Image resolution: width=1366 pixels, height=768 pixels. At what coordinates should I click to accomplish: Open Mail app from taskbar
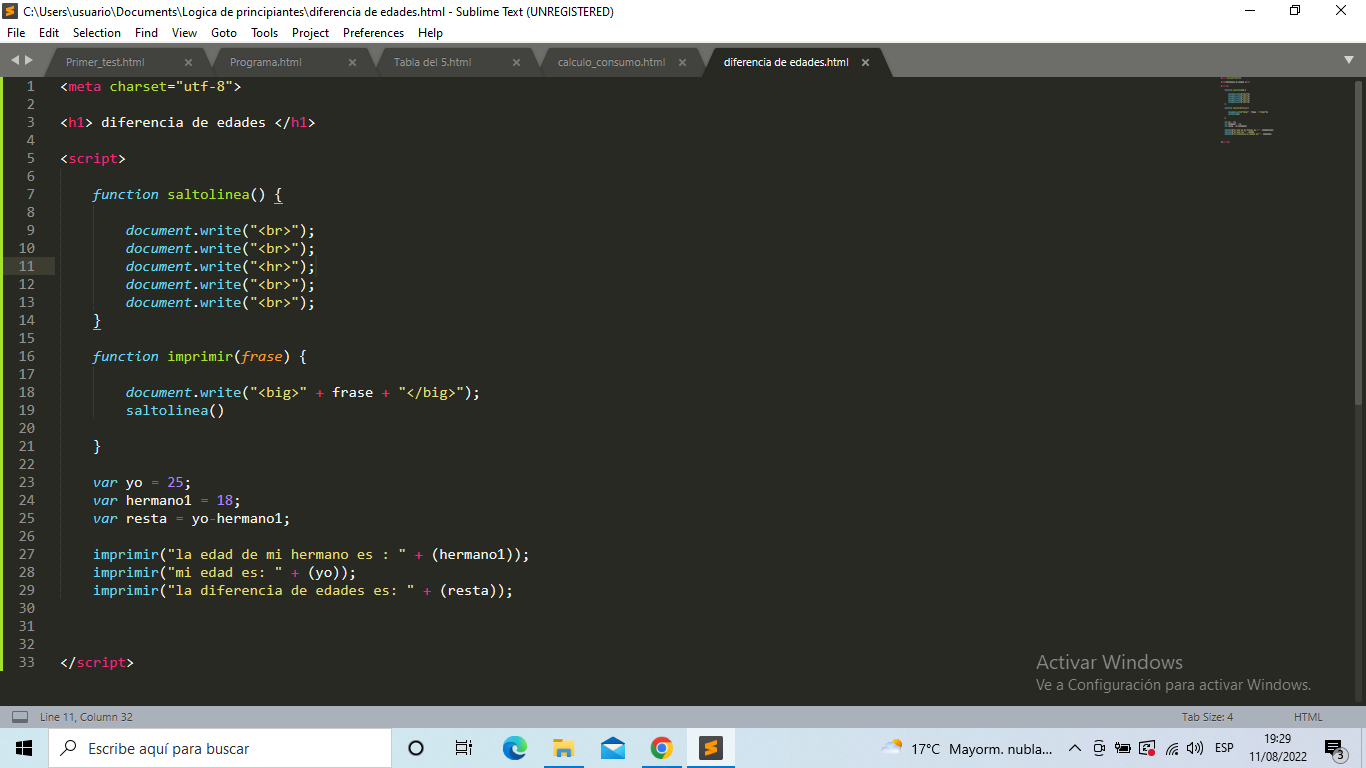pyautogui.click(x=612, y=748)
